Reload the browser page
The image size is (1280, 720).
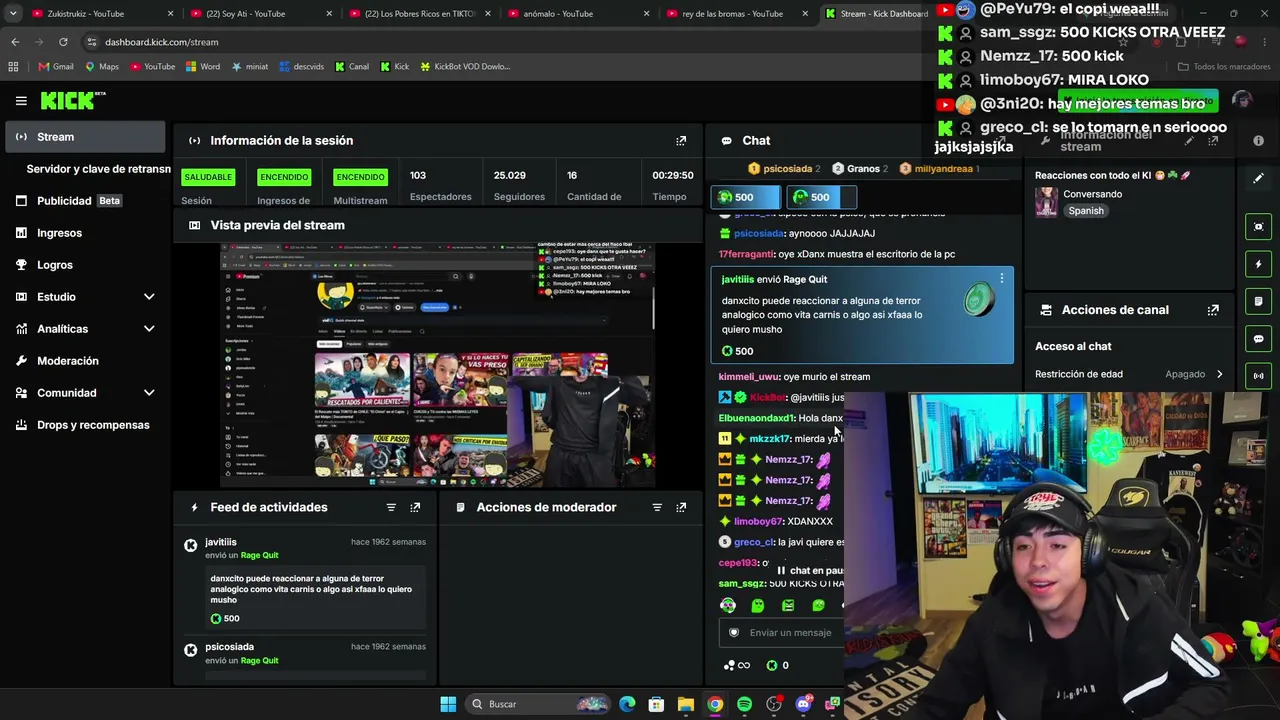[x=63, y=42]
